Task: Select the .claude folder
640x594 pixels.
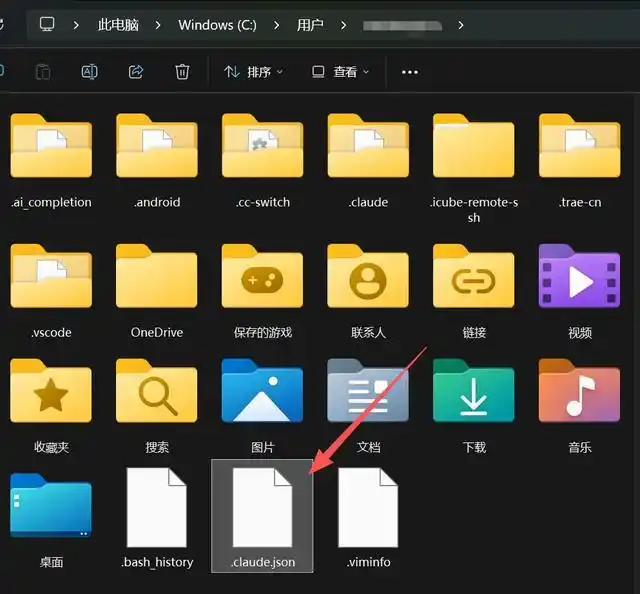Action: (368, 162)
